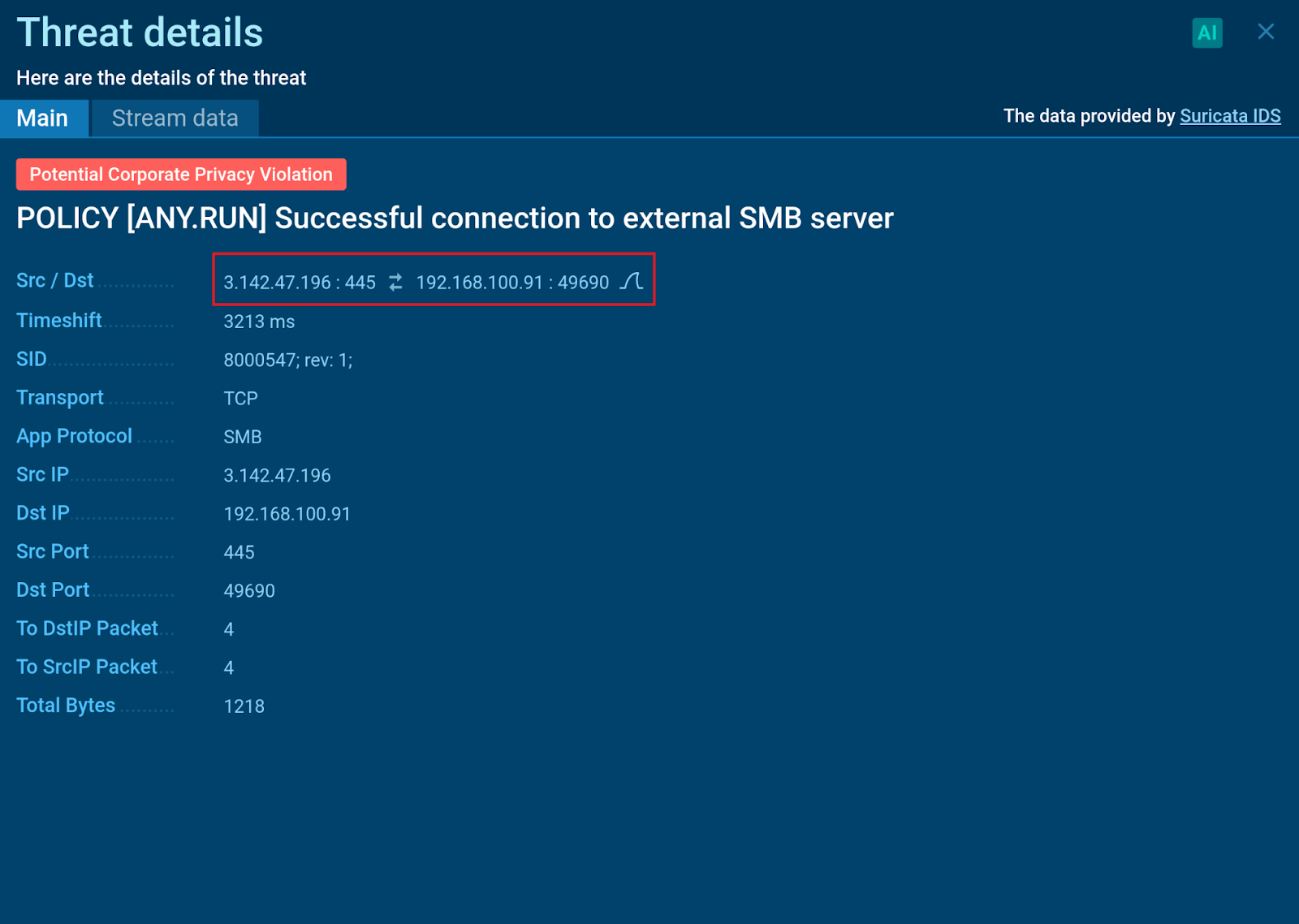Click the AI assistant icon
This screenshot has width=1299, height=924.
pyautogui.click(x=1206, y=33)
